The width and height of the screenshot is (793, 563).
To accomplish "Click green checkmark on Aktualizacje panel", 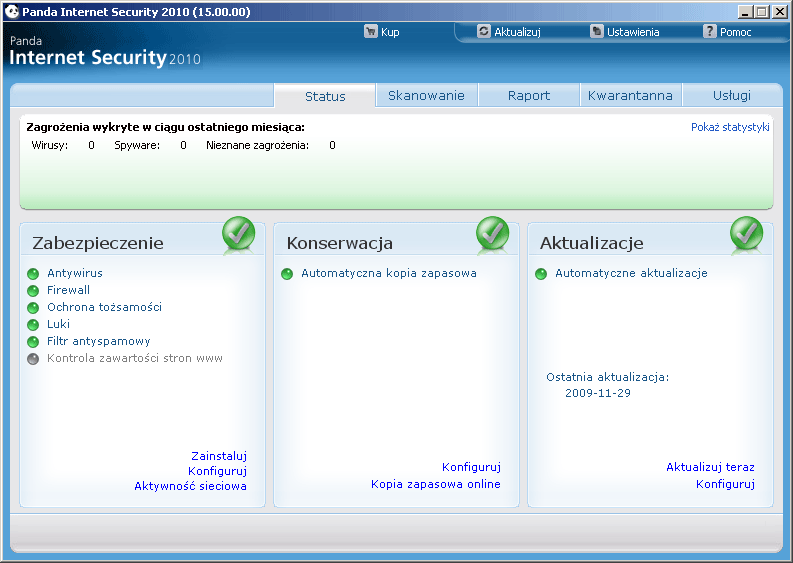I will [746, 234].
